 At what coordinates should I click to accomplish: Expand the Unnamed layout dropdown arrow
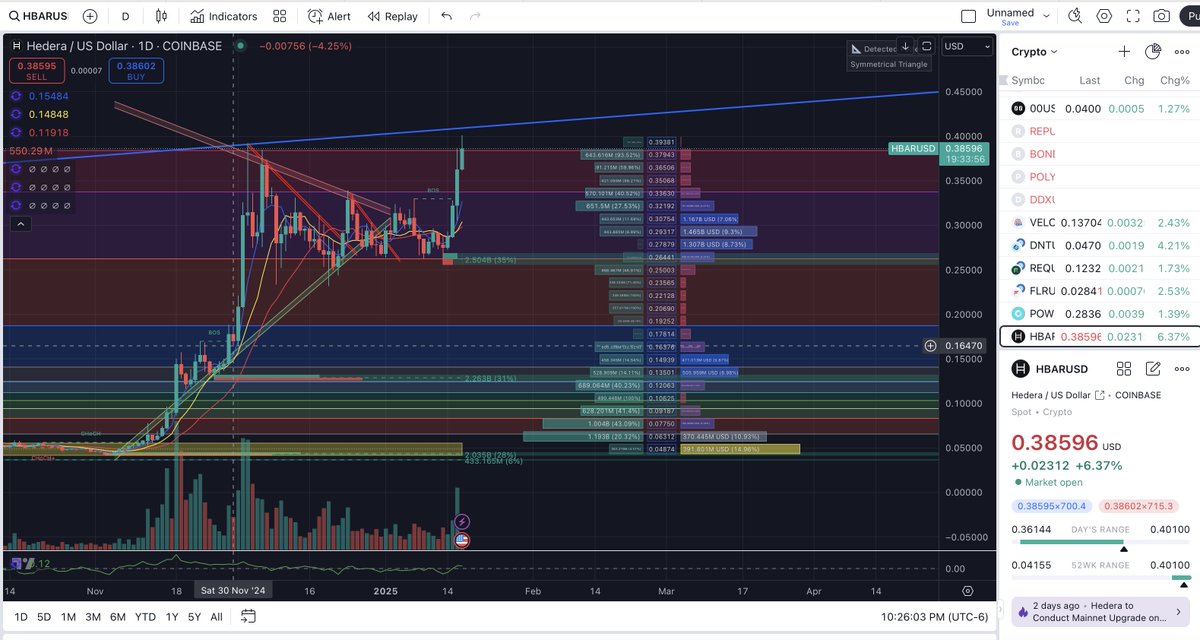[1046, 16]
